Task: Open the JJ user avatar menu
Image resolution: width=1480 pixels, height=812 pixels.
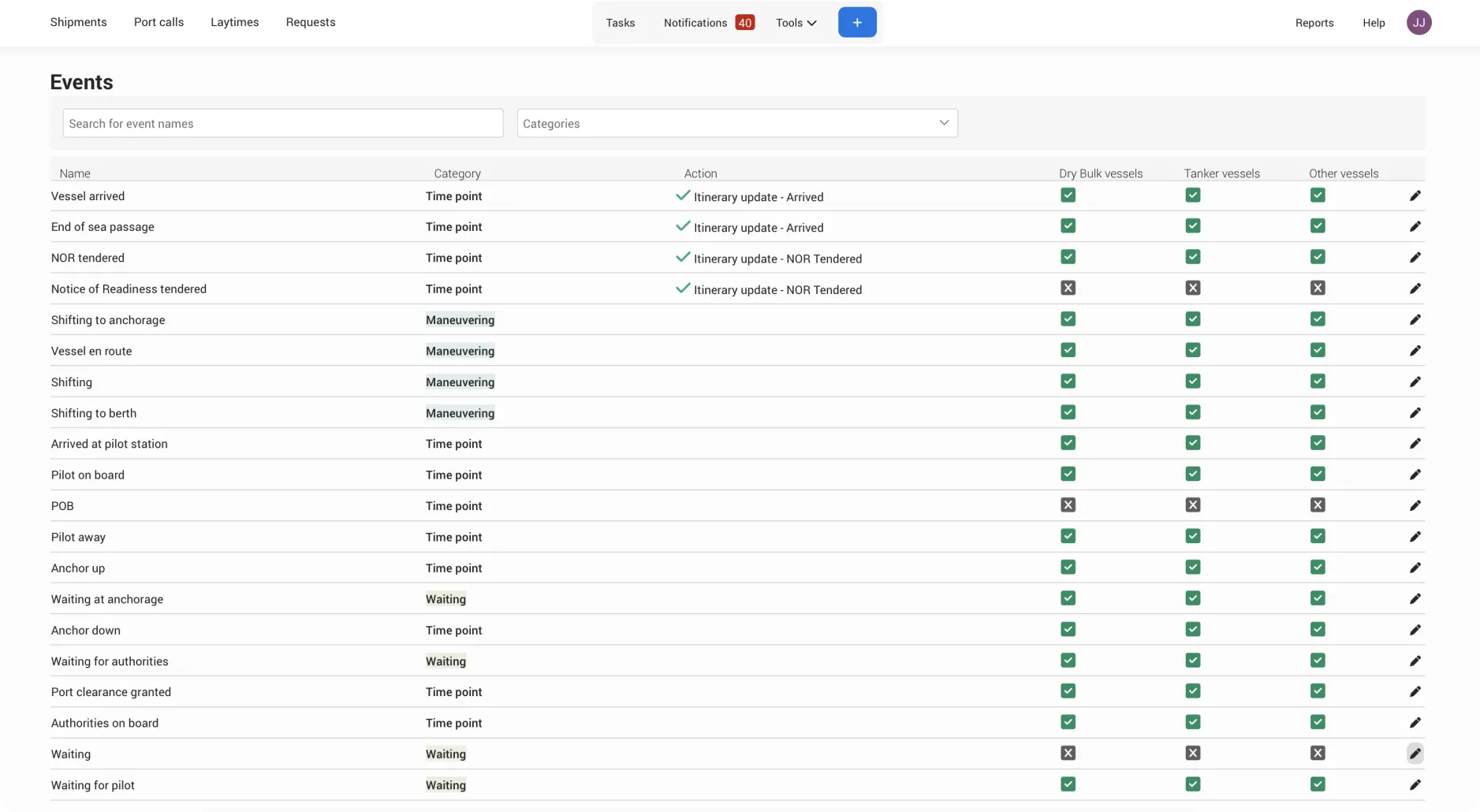Action: 1418,22
